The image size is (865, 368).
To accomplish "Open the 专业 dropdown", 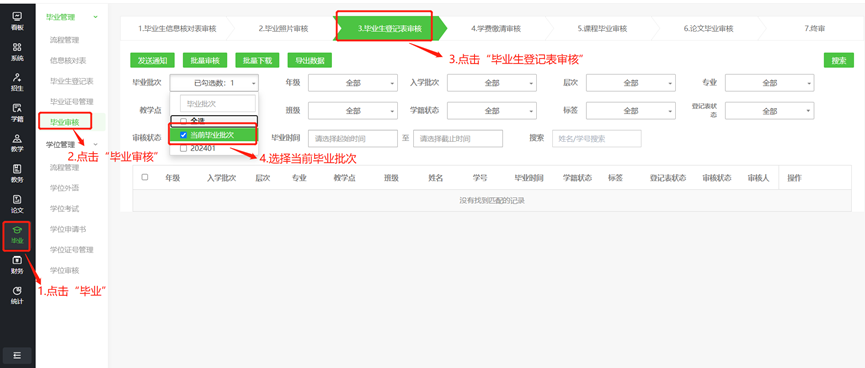I will pyautogui.click(x=770, y=83).
